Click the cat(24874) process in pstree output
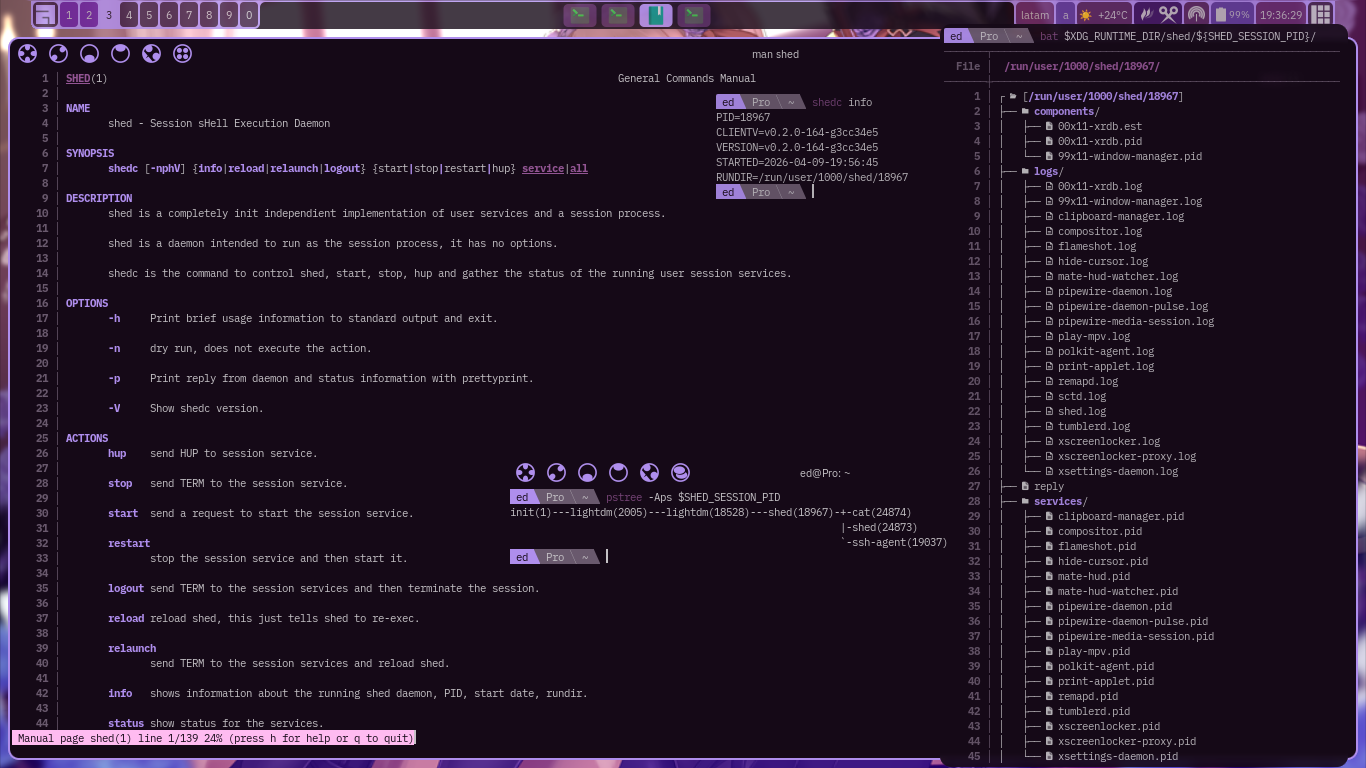Screen dimensions: 1366x768 point(881,513)
